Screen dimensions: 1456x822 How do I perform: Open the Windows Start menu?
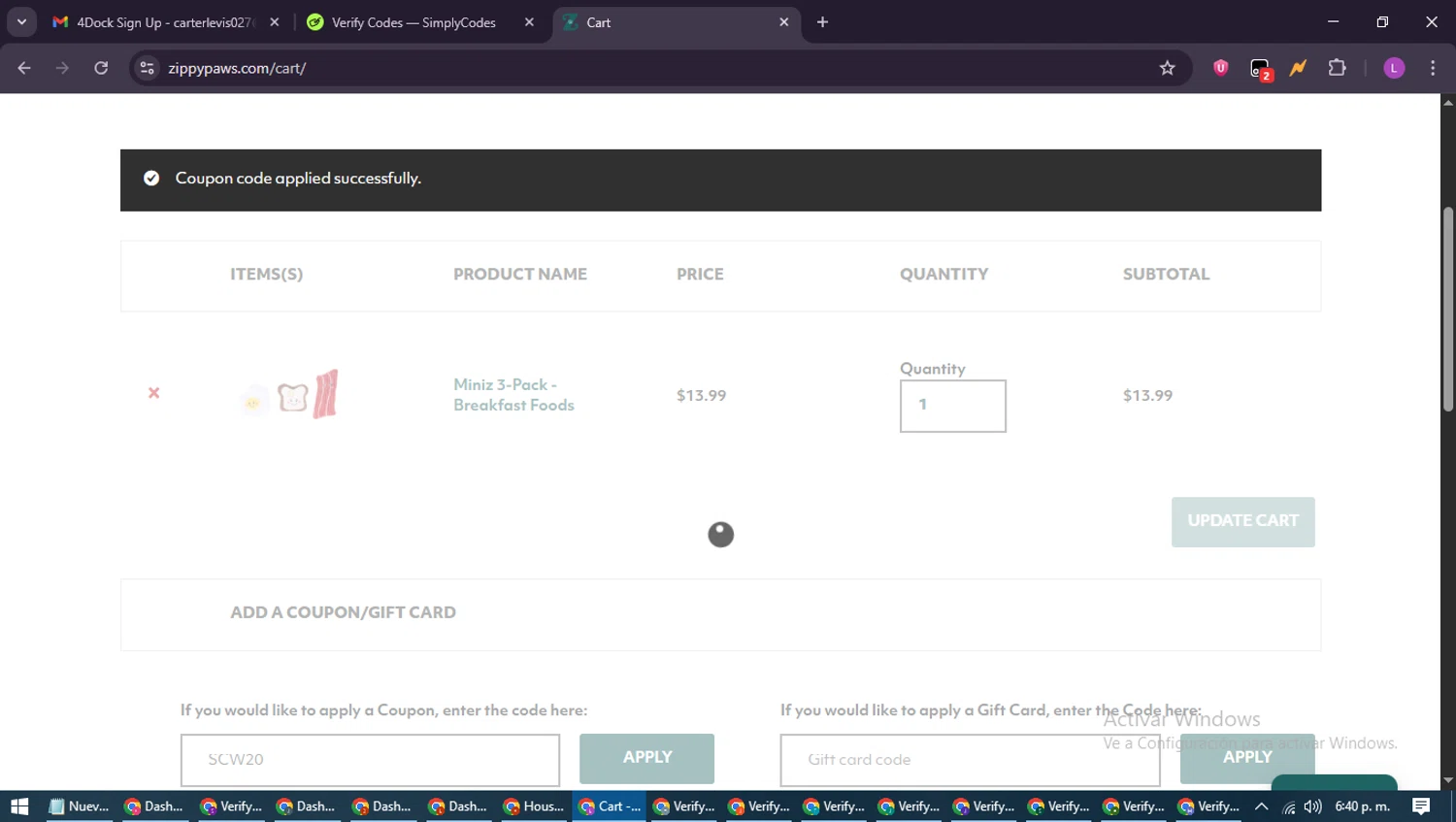coord(19,806)
